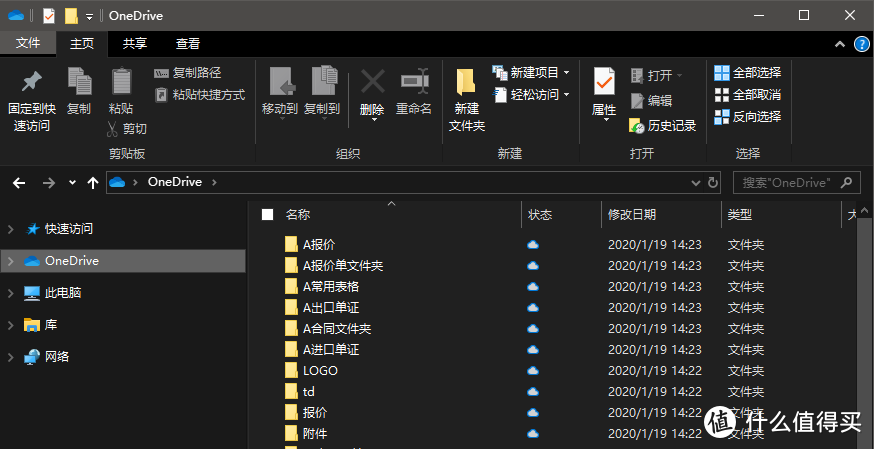Sort by Status (状态) column header

[540, 214]
